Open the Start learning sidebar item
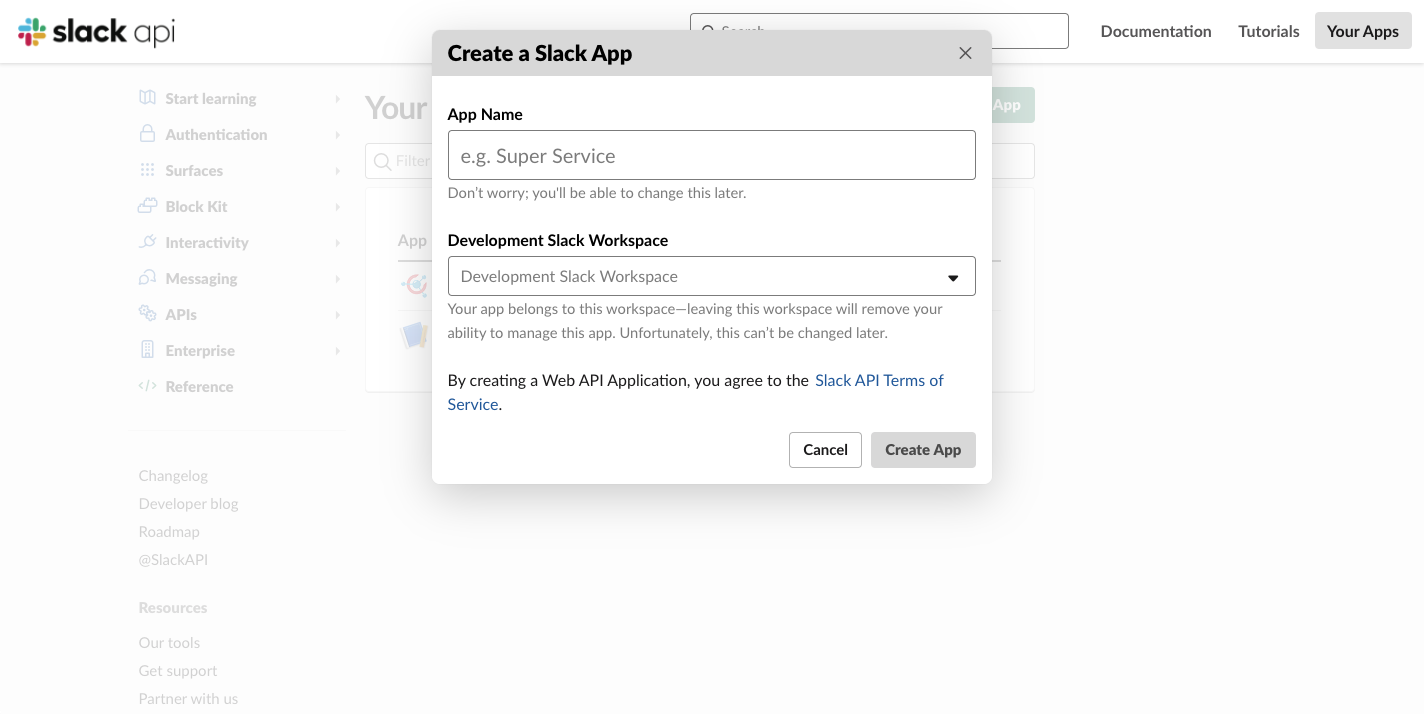The height and width of the screenshot is (714, 1424). (x=211, y=98)
